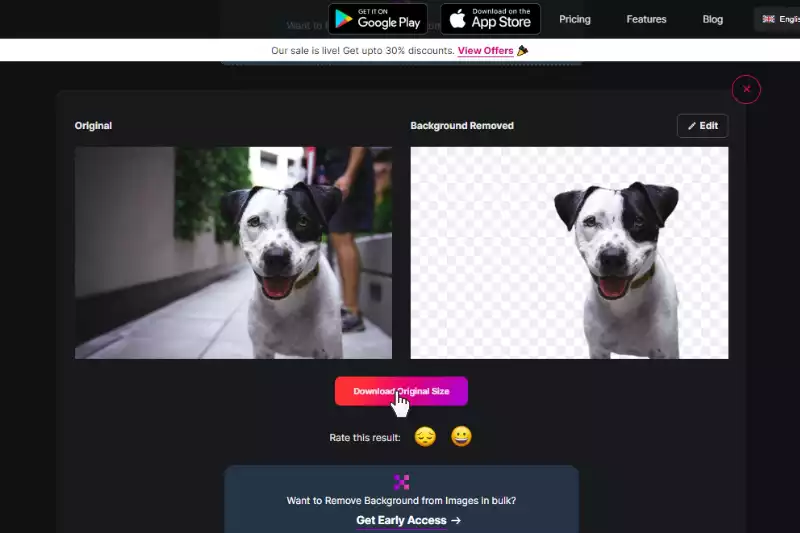Click the happy grinning rating emoji

coord(461,437)
